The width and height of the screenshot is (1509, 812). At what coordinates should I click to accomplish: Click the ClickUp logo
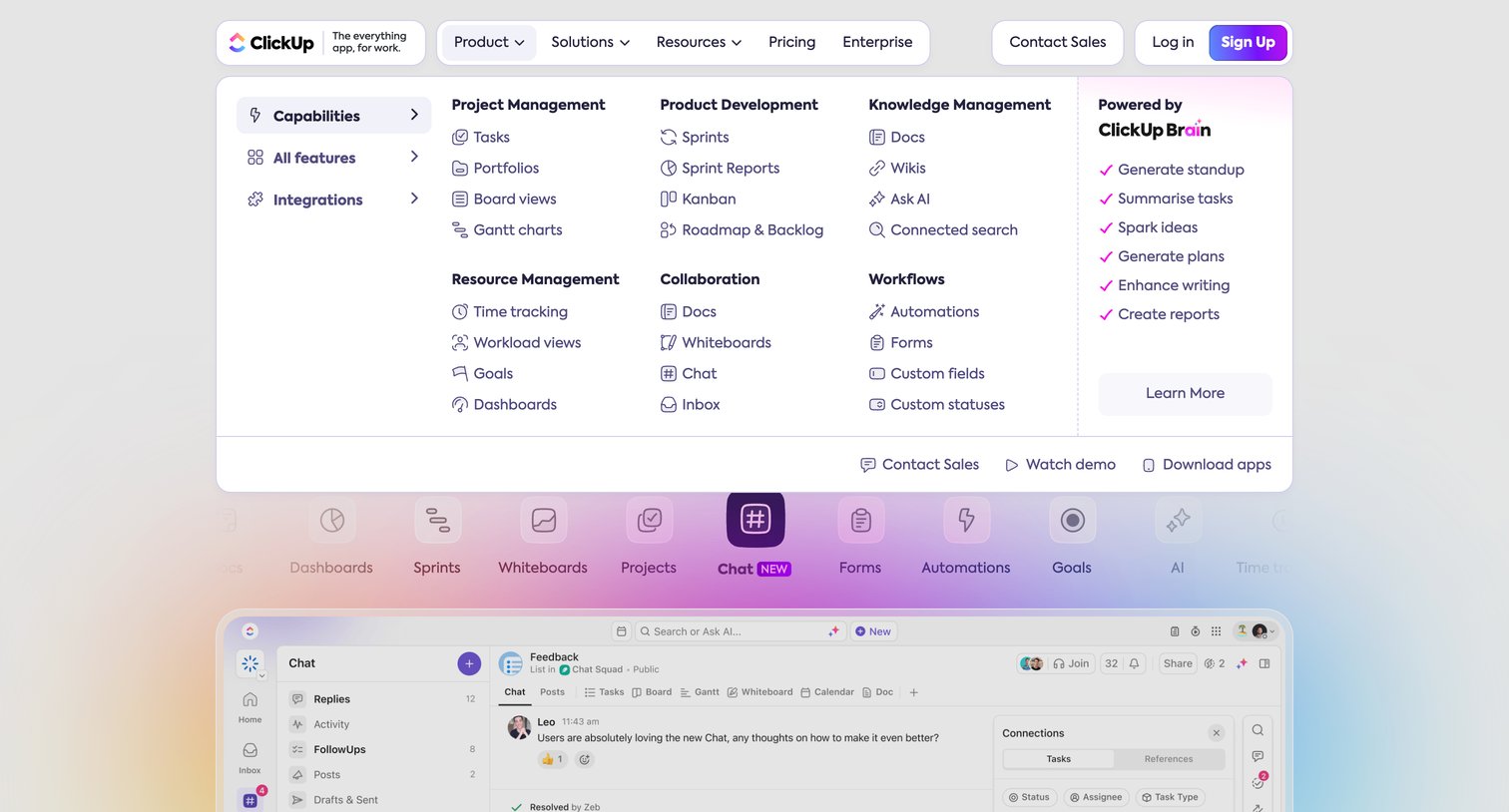coord(271,43)
